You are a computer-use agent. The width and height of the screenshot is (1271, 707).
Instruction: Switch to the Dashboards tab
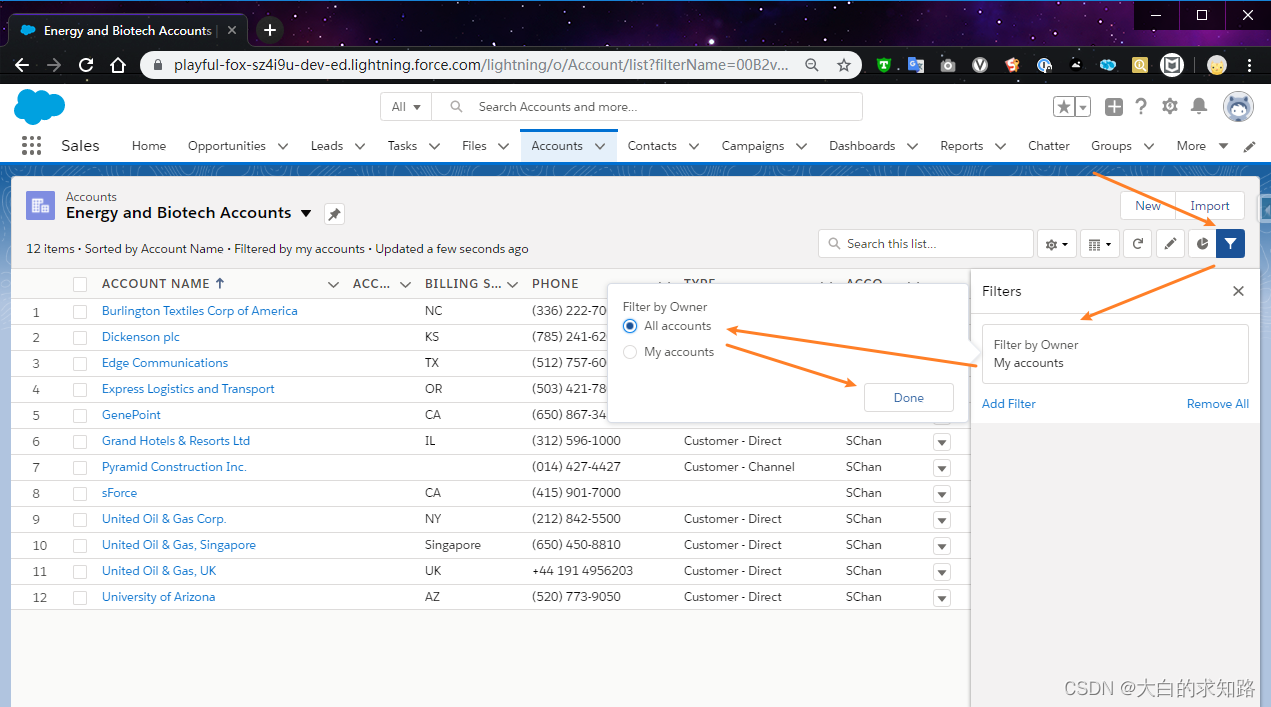[x=862, y=146]
